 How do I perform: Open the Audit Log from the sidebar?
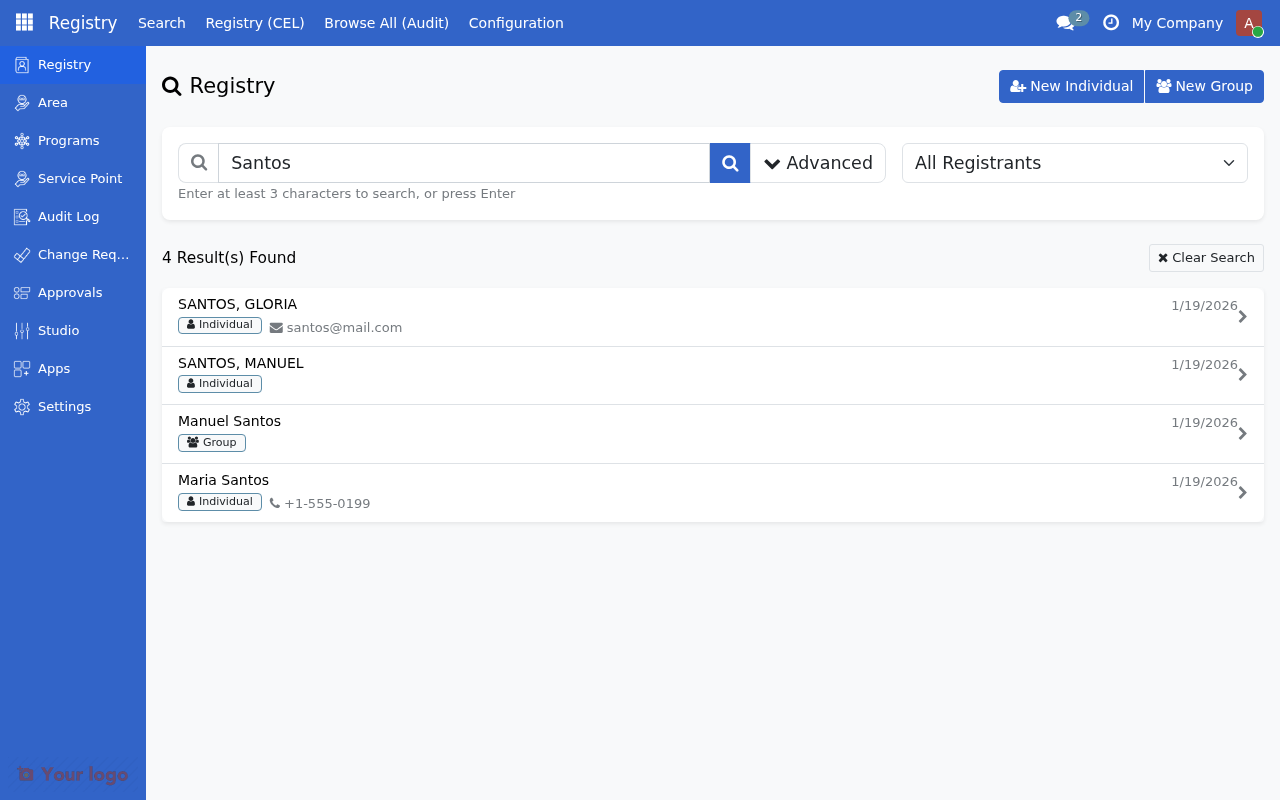pos(68,216)
